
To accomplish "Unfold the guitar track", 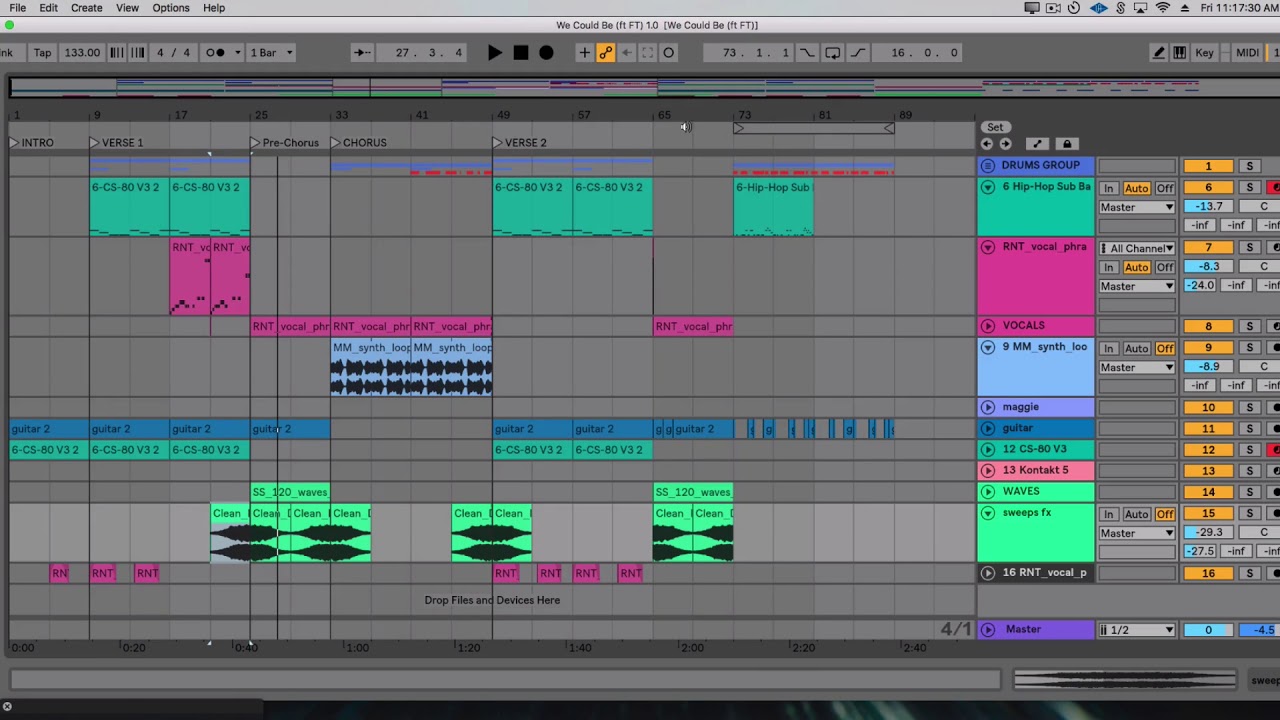I will coord(988,428).
